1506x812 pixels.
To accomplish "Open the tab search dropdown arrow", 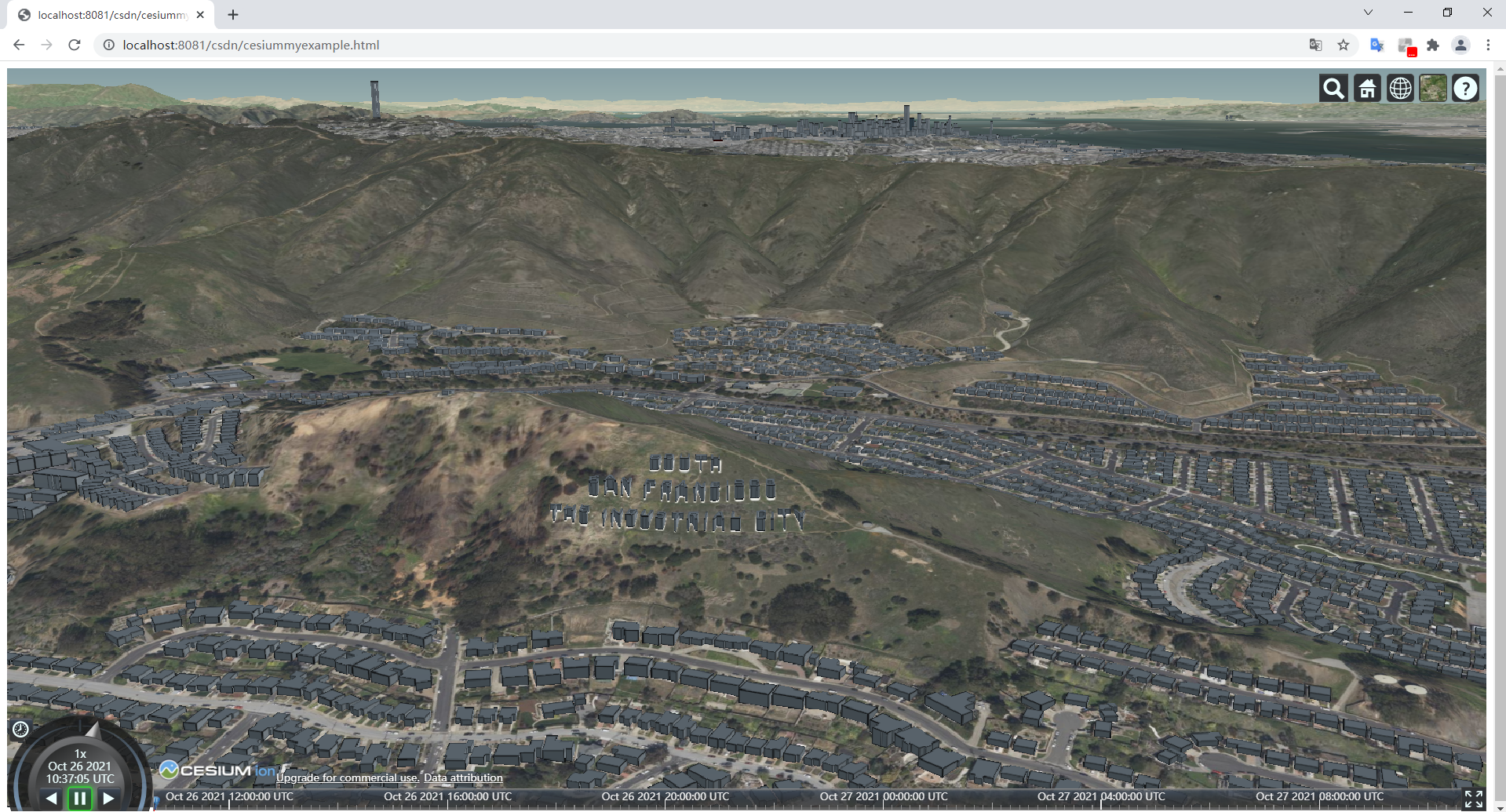I will pos(1368,13).
